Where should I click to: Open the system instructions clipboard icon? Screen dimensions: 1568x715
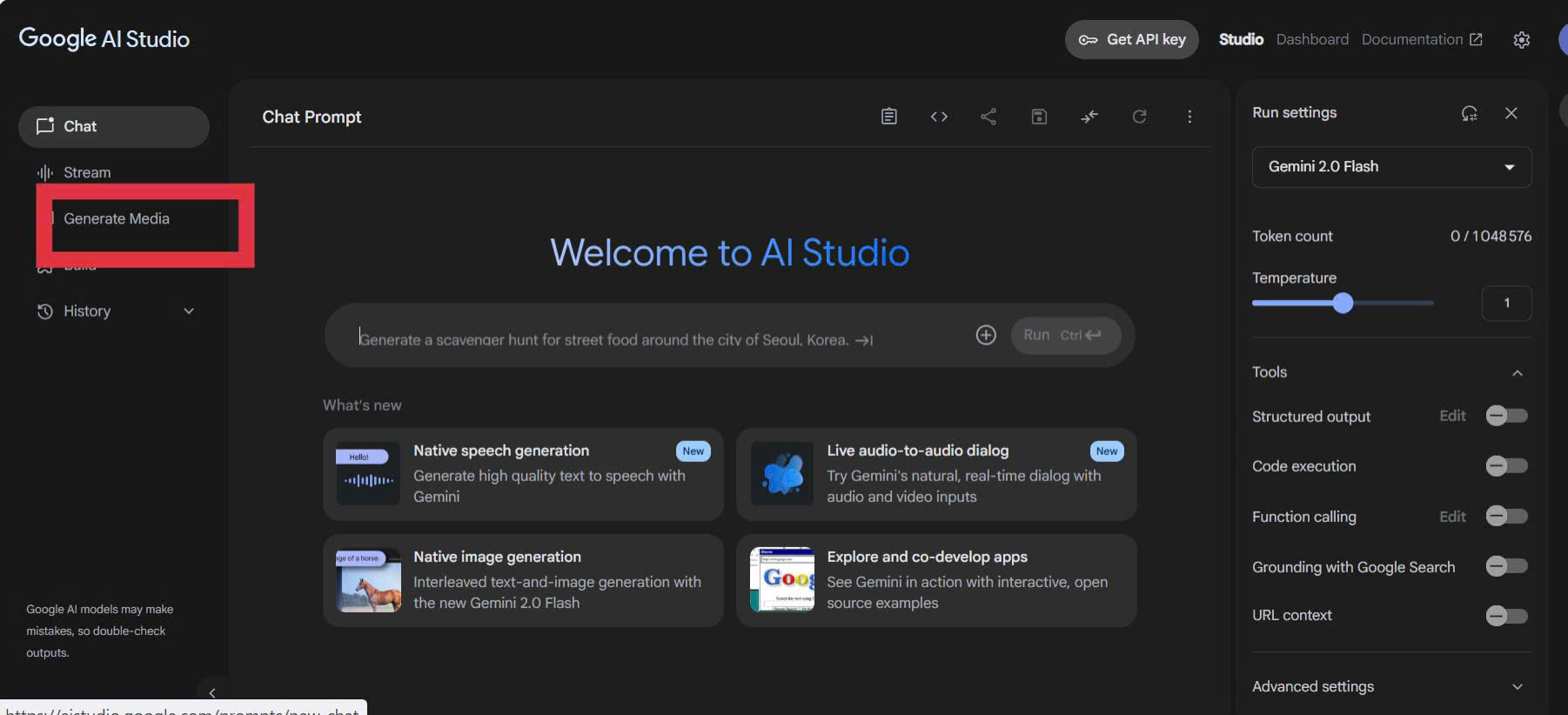[x=888, y=117]
